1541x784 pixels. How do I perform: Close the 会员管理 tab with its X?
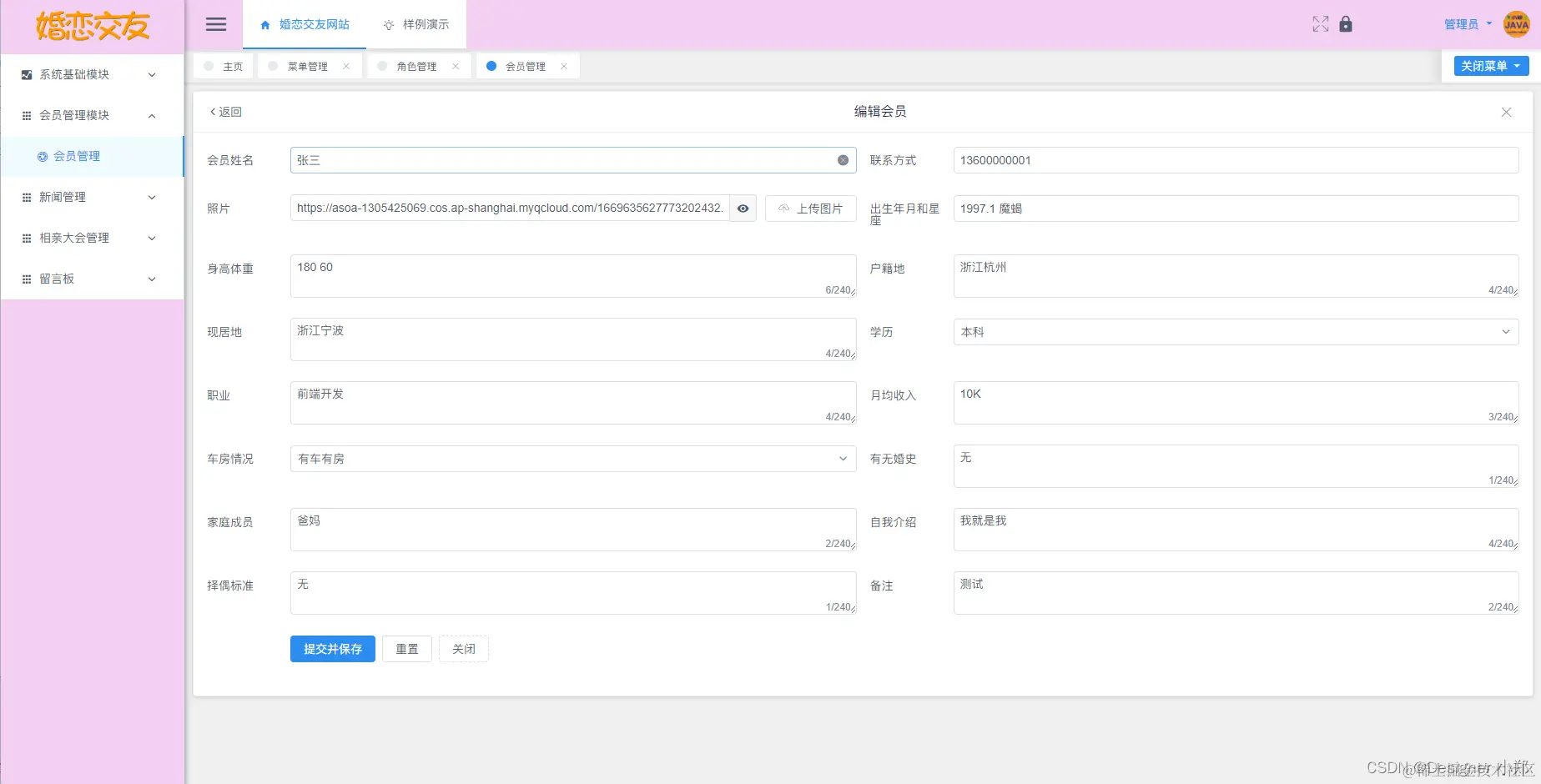pos(564,67)
